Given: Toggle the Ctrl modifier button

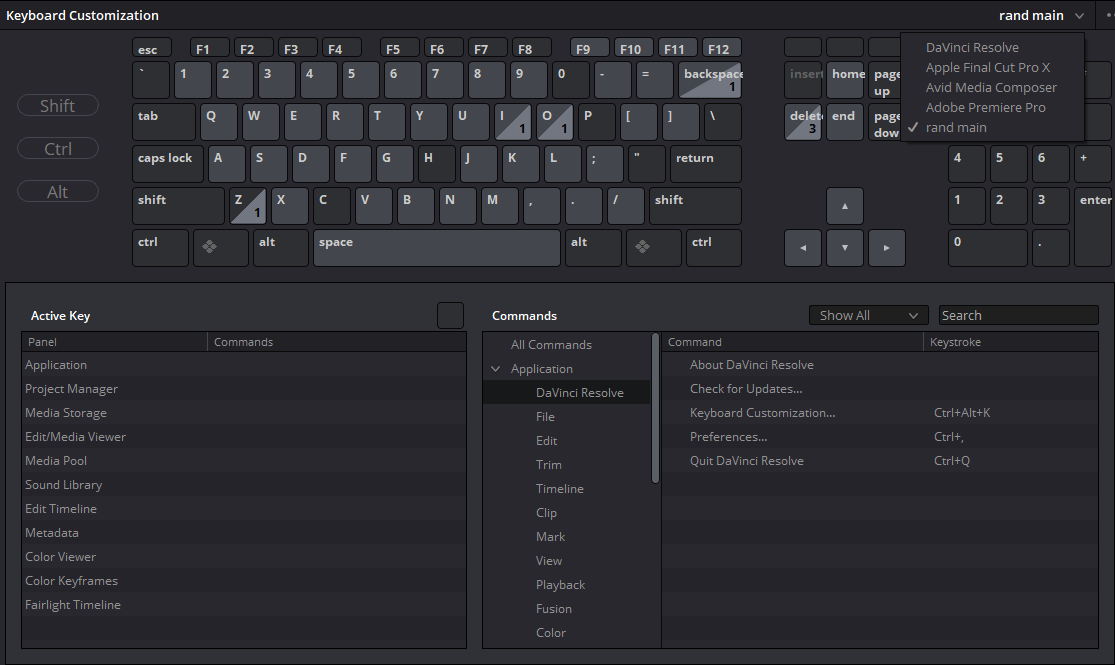Looking at the screenshot, I should click(x=58, y=149).
